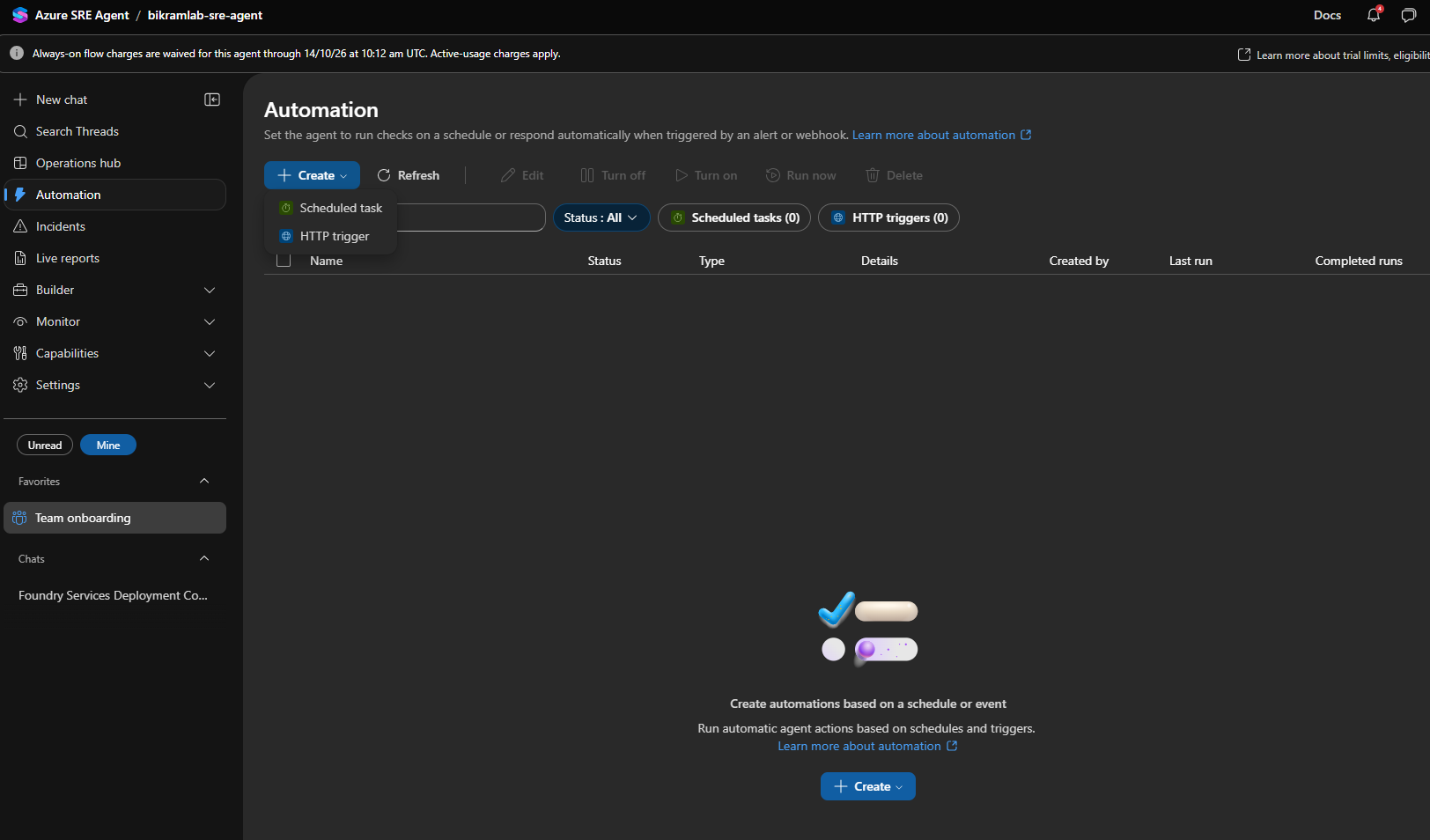Toggle the Scheduled tasks (0) filter
The image size is (1430, 840).
coord(734,217)
